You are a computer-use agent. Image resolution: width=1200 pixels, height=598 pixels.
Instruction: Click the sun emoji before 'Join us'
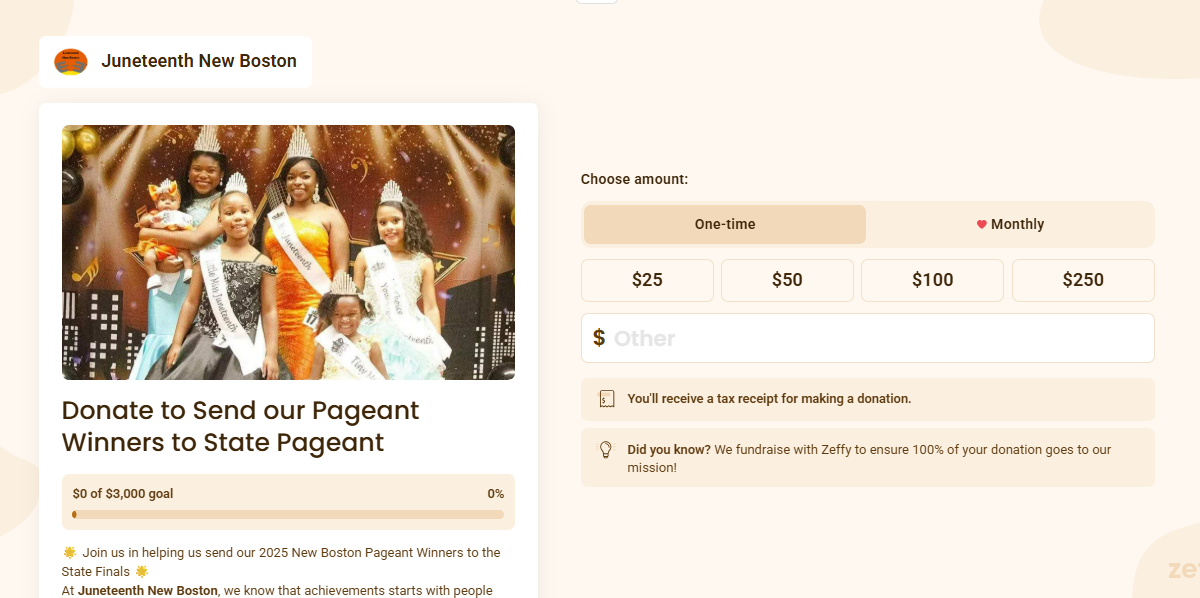[69, 552]
